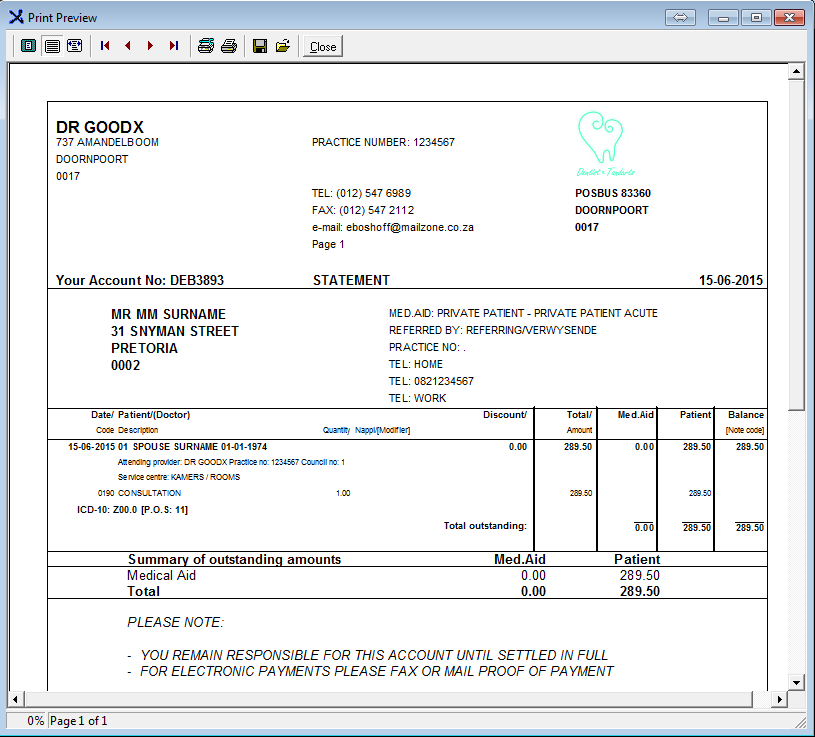Click the whole page zoom icon
The width and height of the screenshot is (815, 737).
28,46
